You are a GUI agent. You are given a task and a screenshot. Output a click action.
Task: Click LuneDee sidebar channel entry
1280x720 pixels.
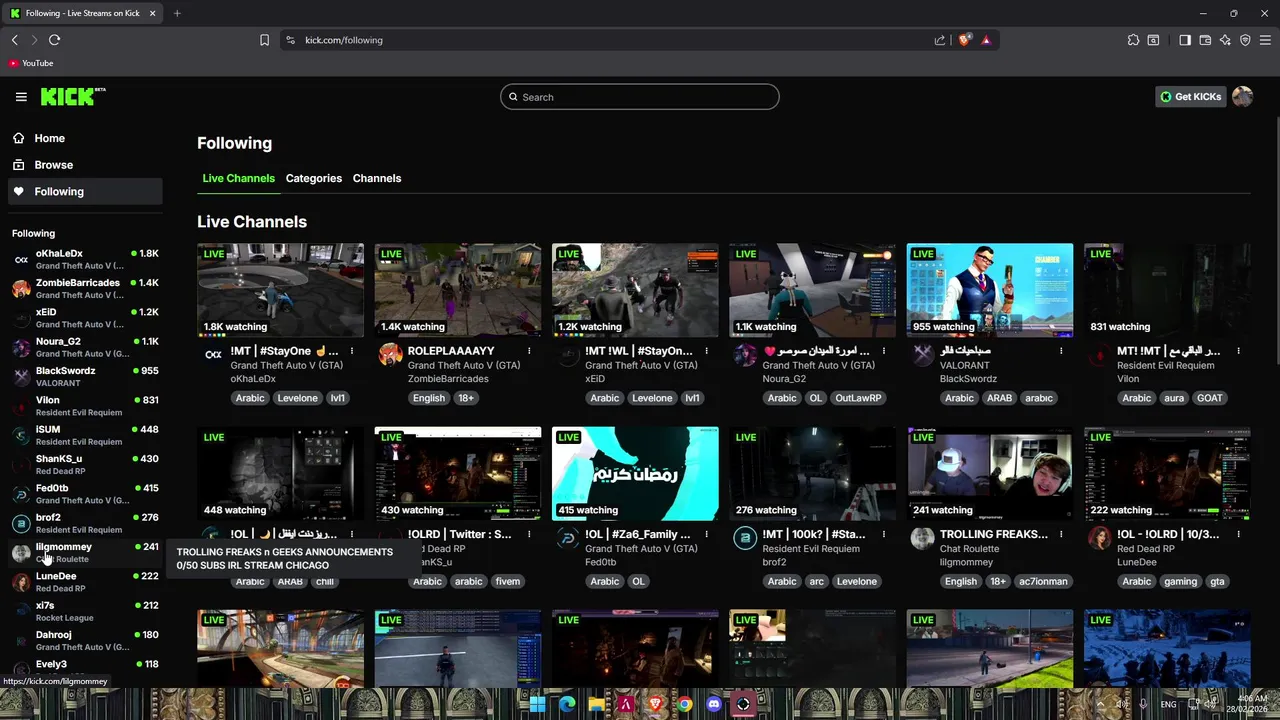coord(85,582)
